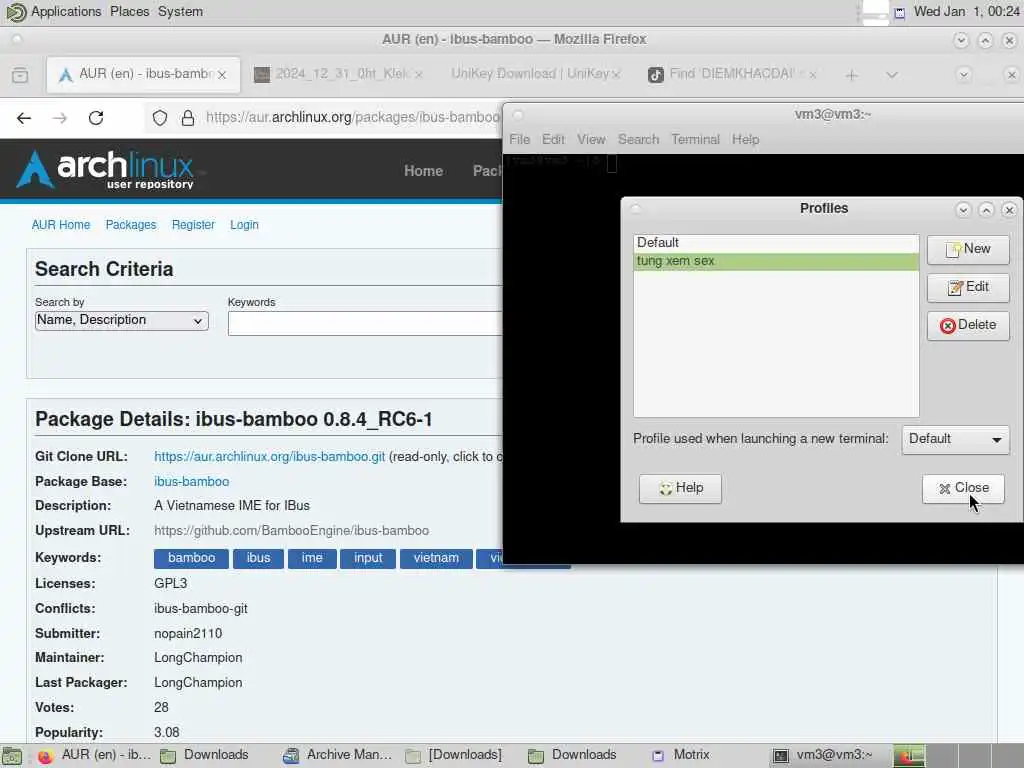Image resolution: width=1024 pixels, height=768 pixels.
Task: Click the show desktop taskbar icon
Action: pyautogui.click(x=12, y=756)
